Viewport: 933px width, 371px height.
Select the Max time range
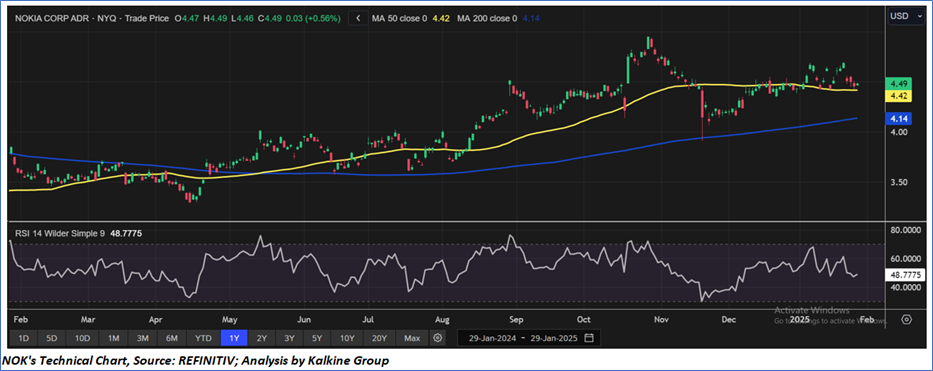coord(412,338)
